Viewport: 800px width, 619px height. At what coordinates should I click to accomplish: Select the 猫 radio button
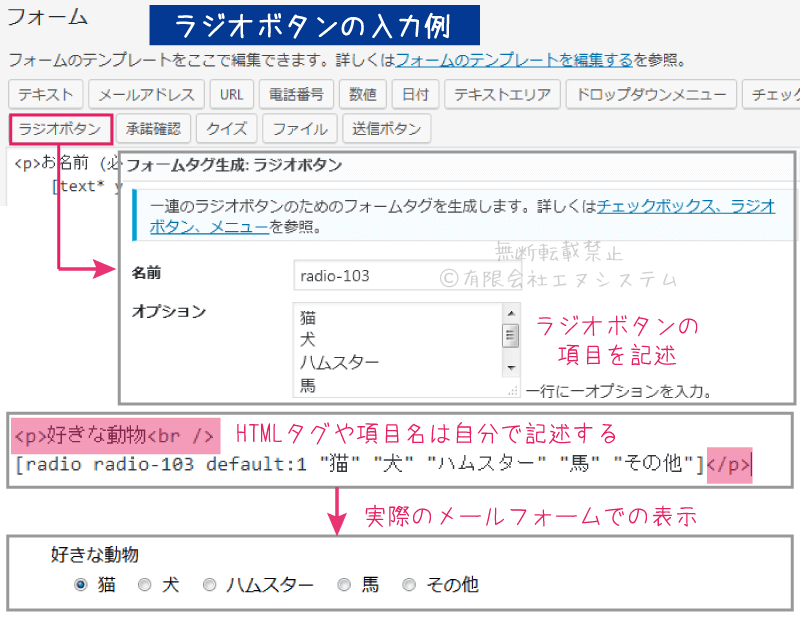(x=81, y=584)
